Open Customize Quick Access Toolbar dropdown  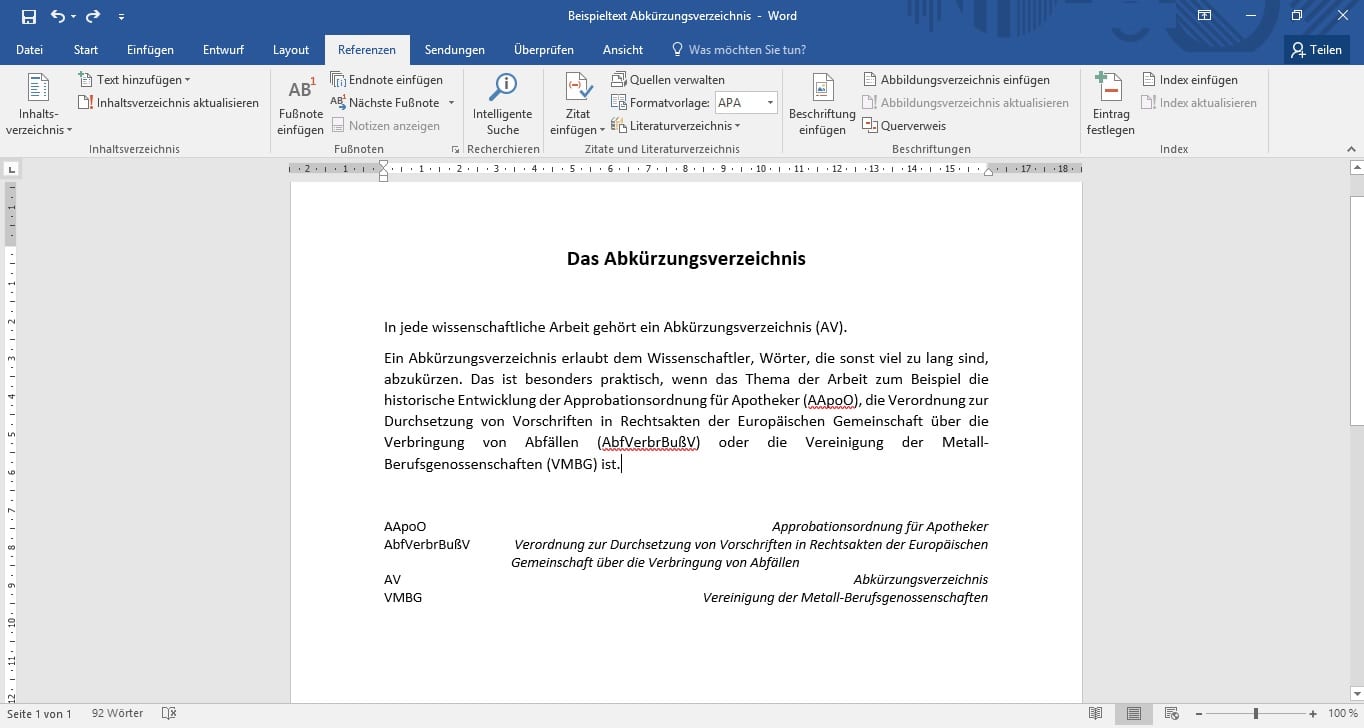coord(121,17)
